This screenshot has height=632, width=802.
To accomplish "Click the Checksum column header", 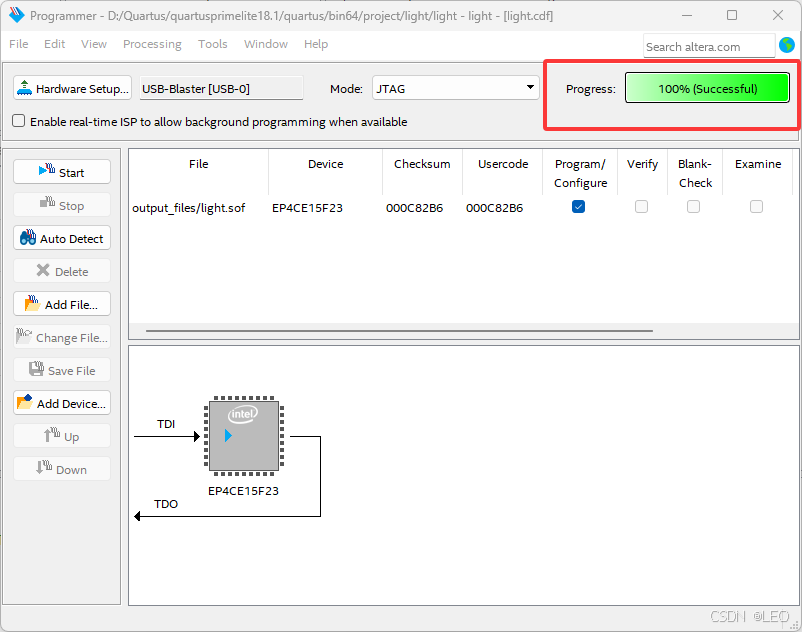I will [422, 172].
